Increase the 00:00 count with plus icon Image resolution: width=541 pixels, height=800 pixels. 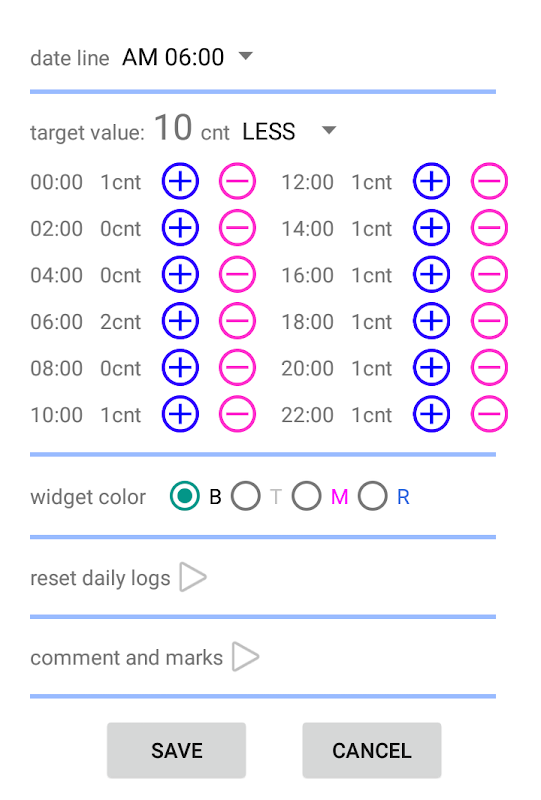180,181
